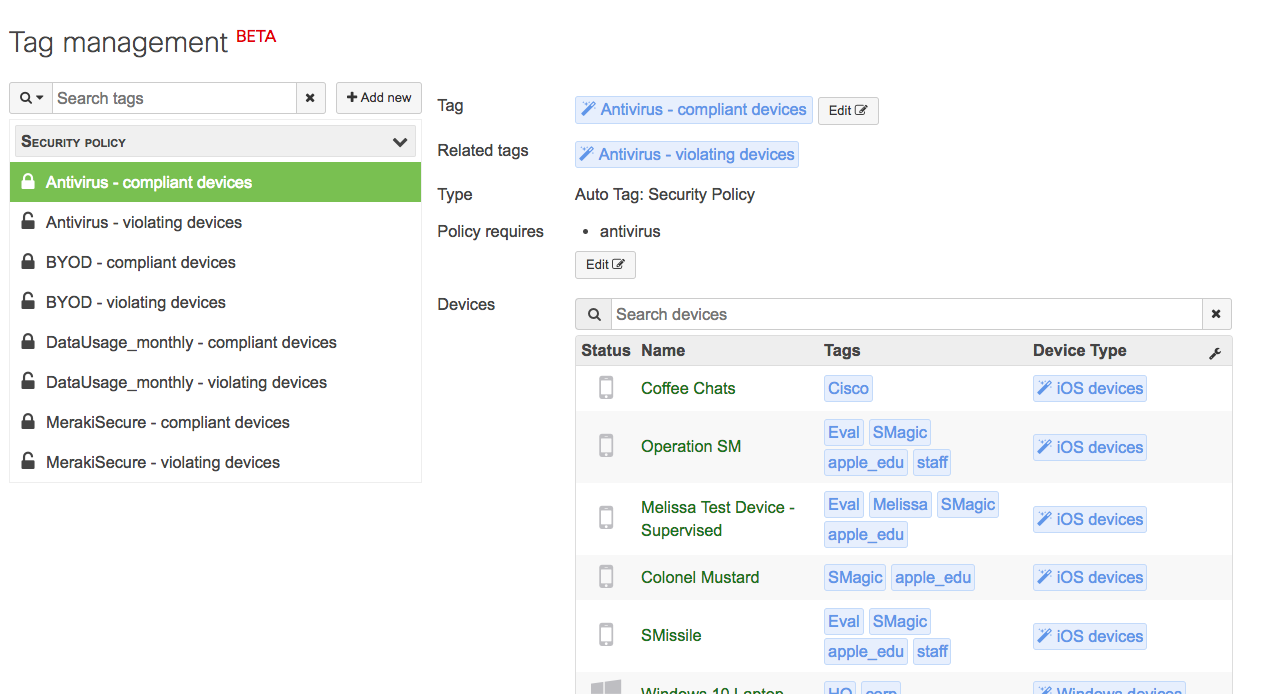Select MerakiSecure - compliant devices tag
The height and width of the screenshot is (694, 1267).
pyautogui.click(x=167, y=422)
